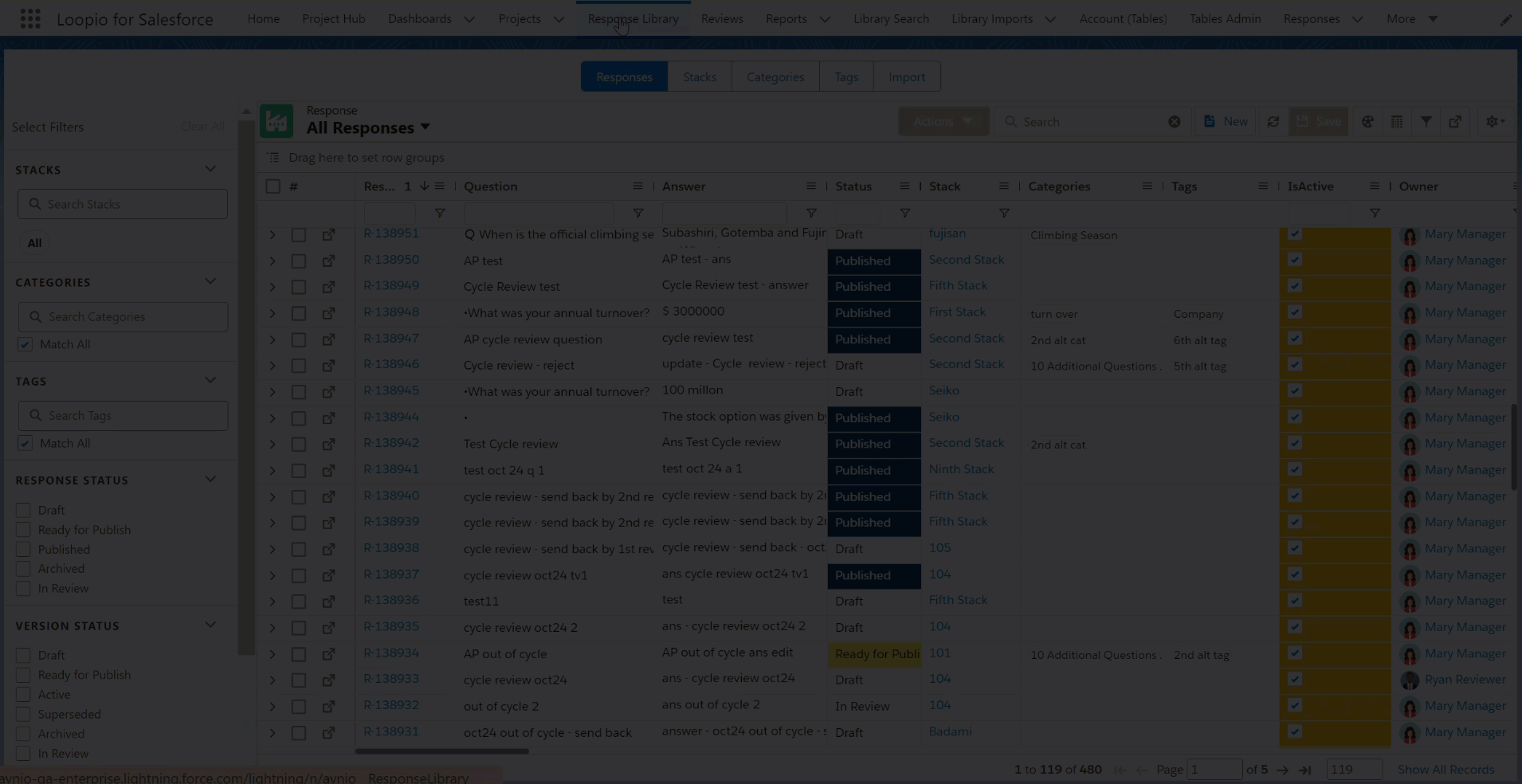Switch to the Stacks tab
This screenshot has height=784, width=1522.
(x=700, y=77)
